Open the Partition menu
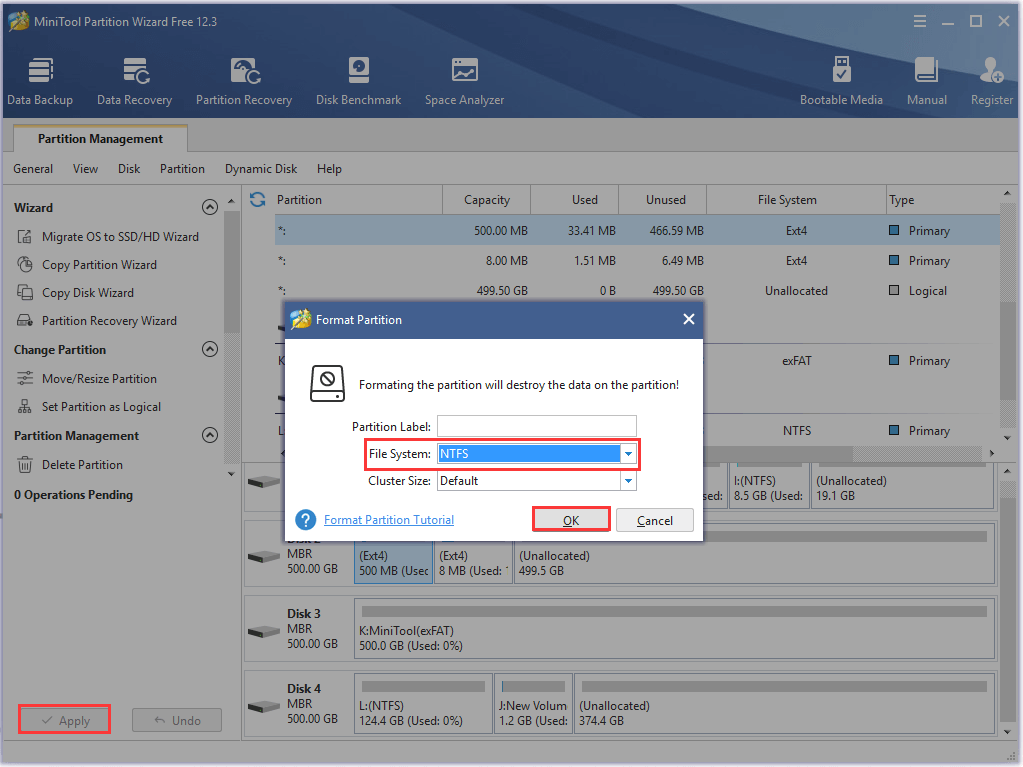Screen dimensions: 1023x767 pyautogui.click(x=182, y=169)
